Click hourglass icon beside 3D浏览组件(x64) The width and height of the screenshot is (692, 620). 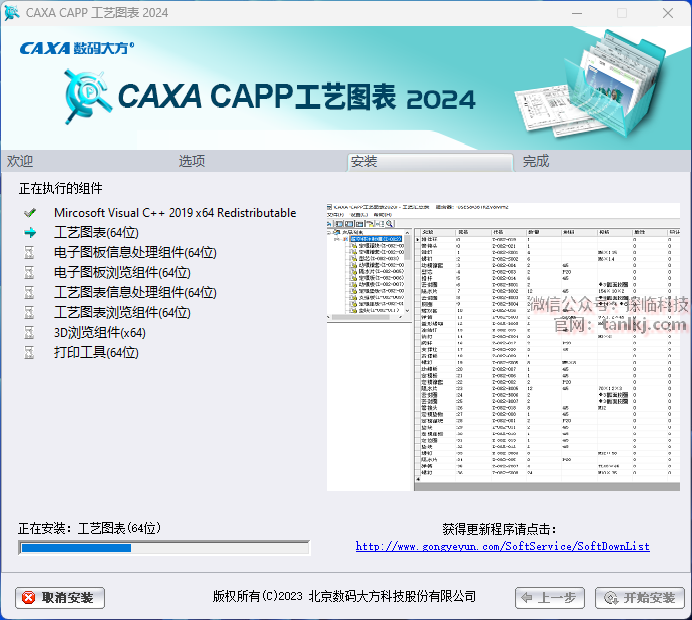29,332
